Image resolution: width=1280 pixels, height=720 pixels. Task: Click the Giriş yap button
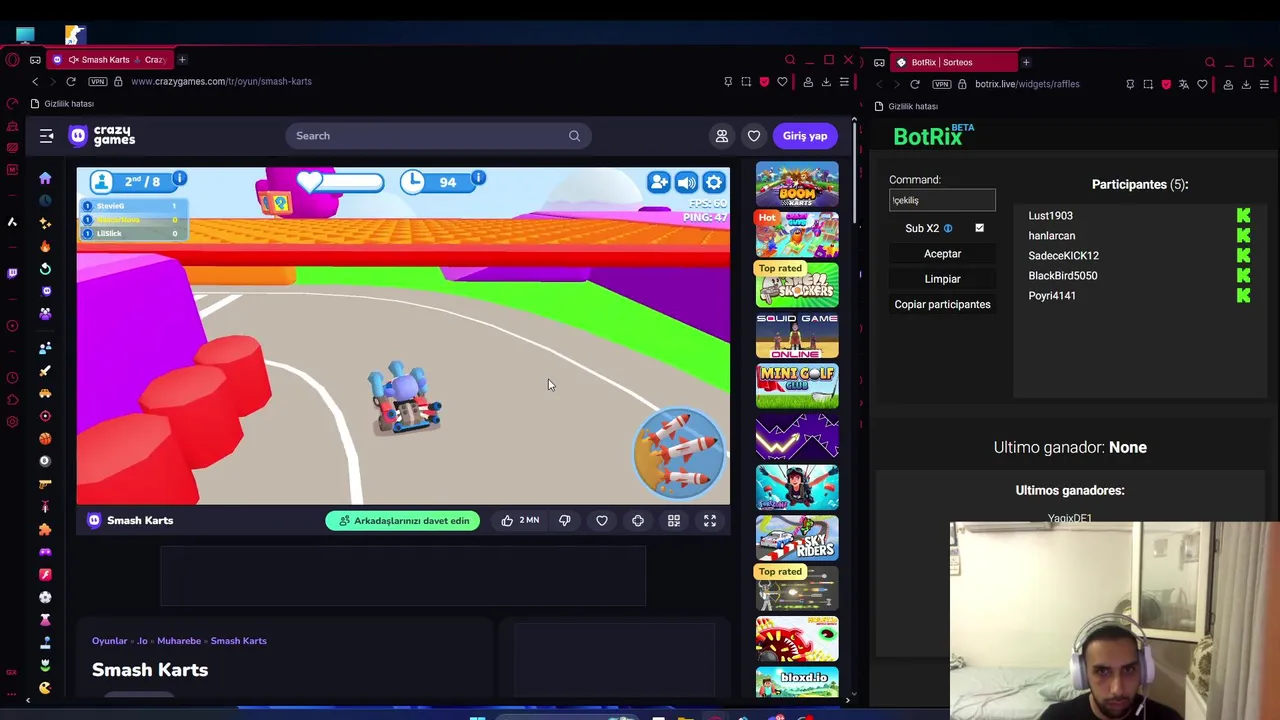pos(805,136)
